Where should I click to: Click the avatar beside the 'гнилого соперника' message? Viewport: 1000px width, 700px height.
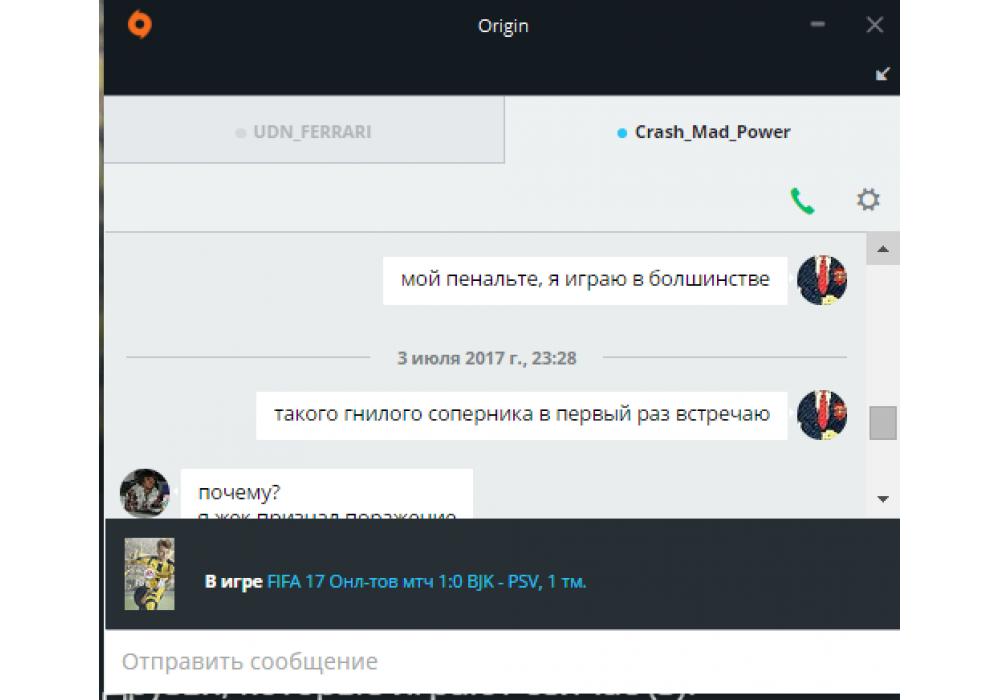pos(822,414)
